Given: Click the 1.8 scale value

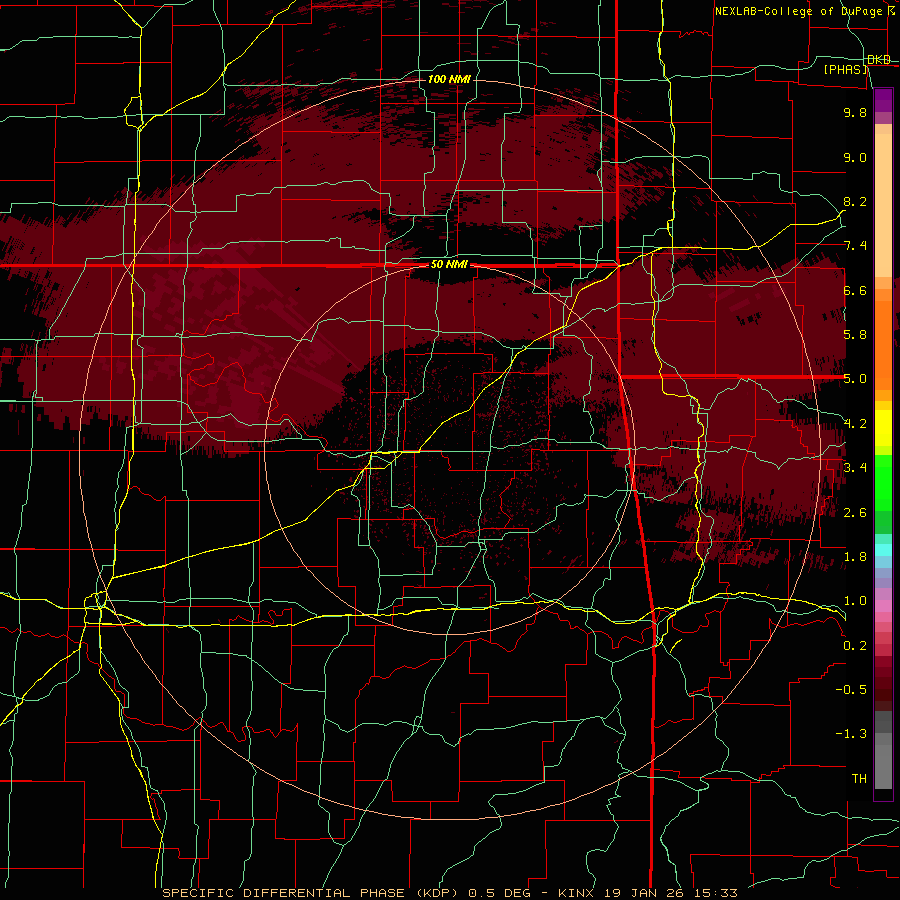Looking at the screenshot, I should point(855,557).
